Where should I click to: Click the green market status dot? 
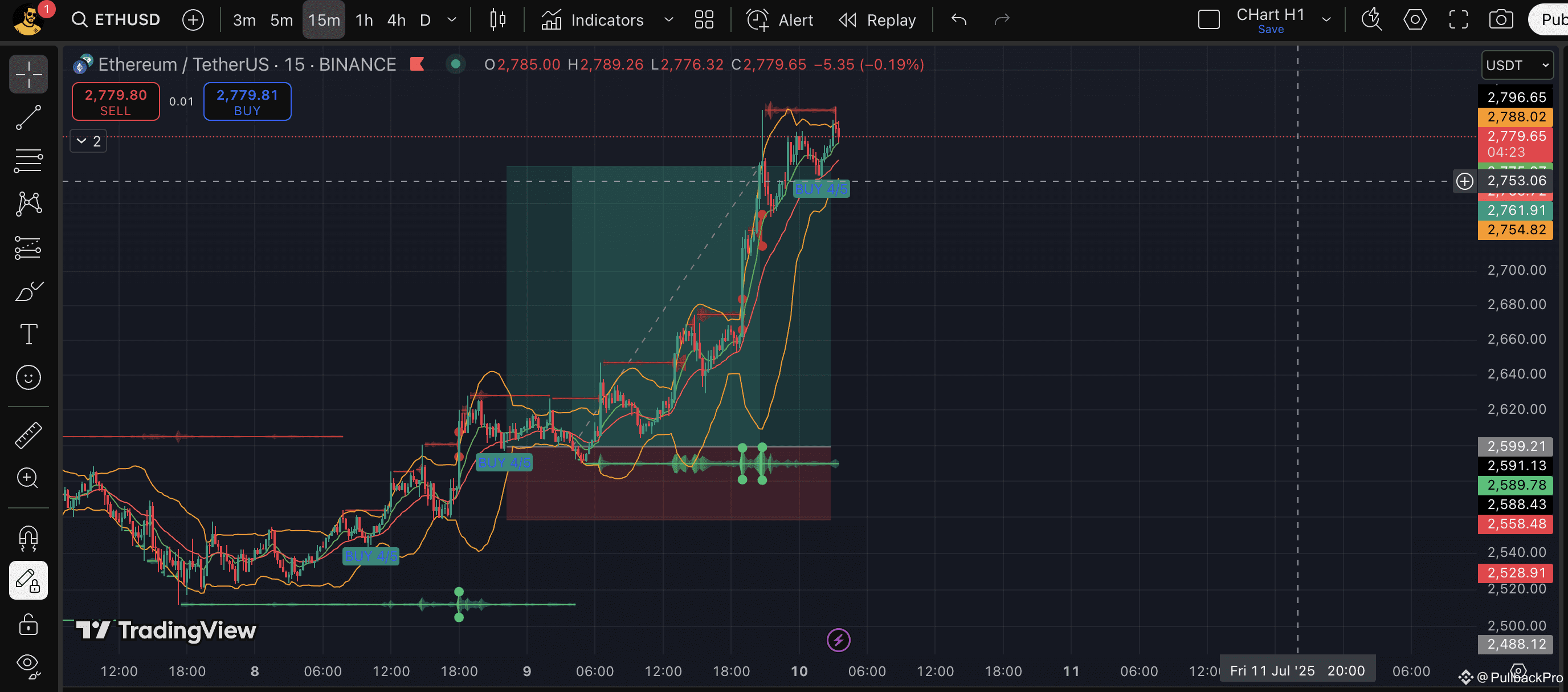(x=455, y=64)
